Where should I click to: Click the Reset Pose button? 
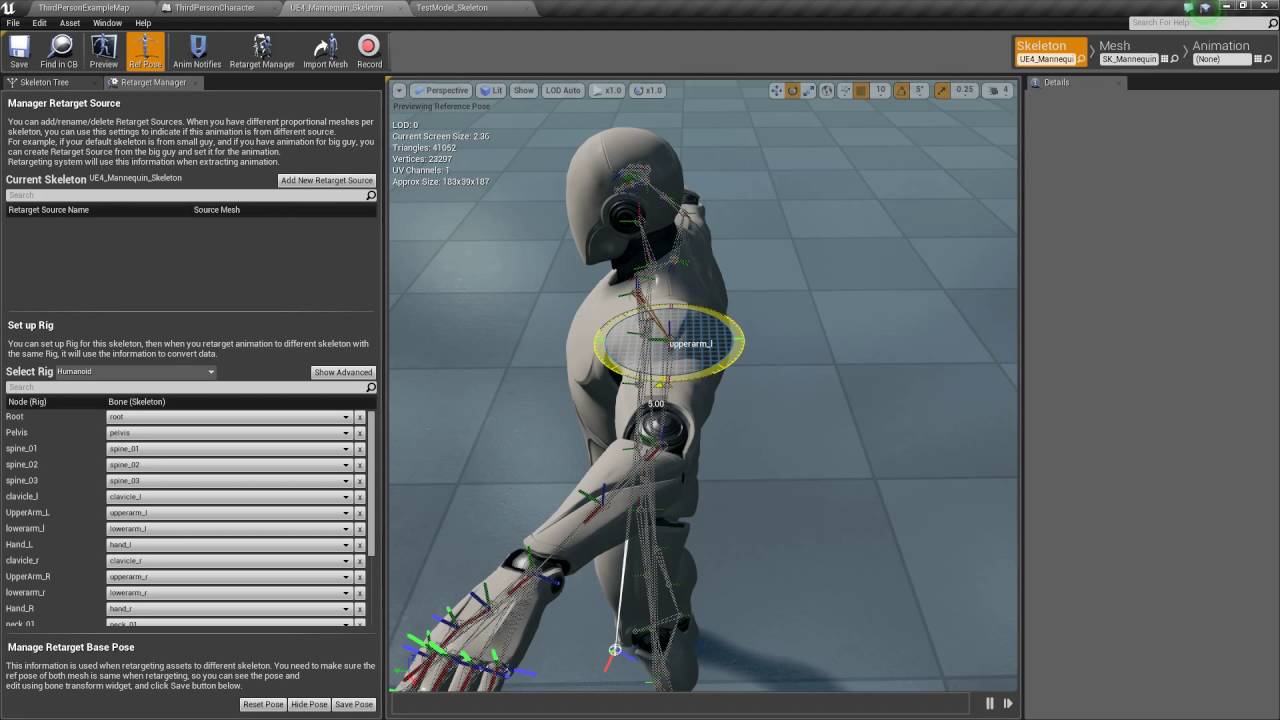(263, 704)
